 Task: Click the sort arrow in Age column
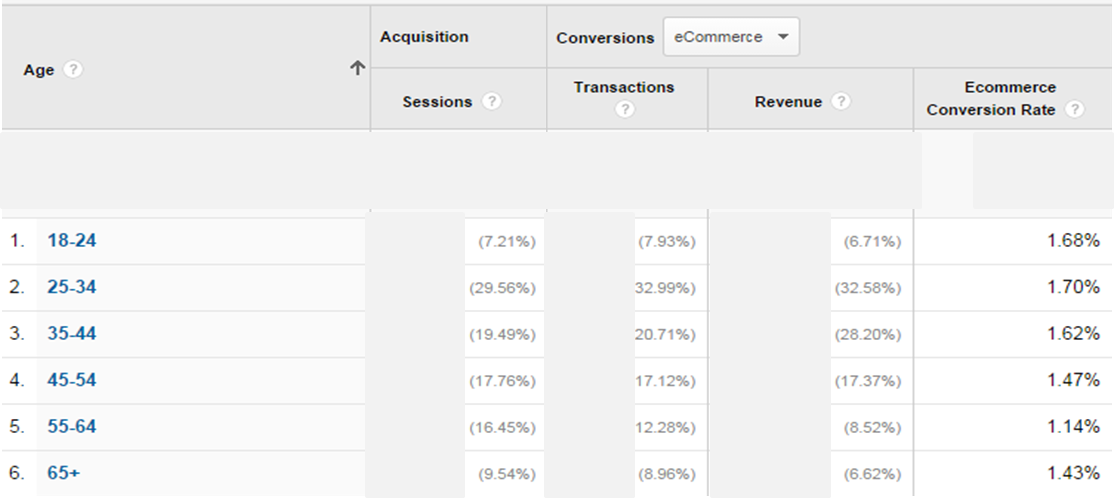[356, 69]
